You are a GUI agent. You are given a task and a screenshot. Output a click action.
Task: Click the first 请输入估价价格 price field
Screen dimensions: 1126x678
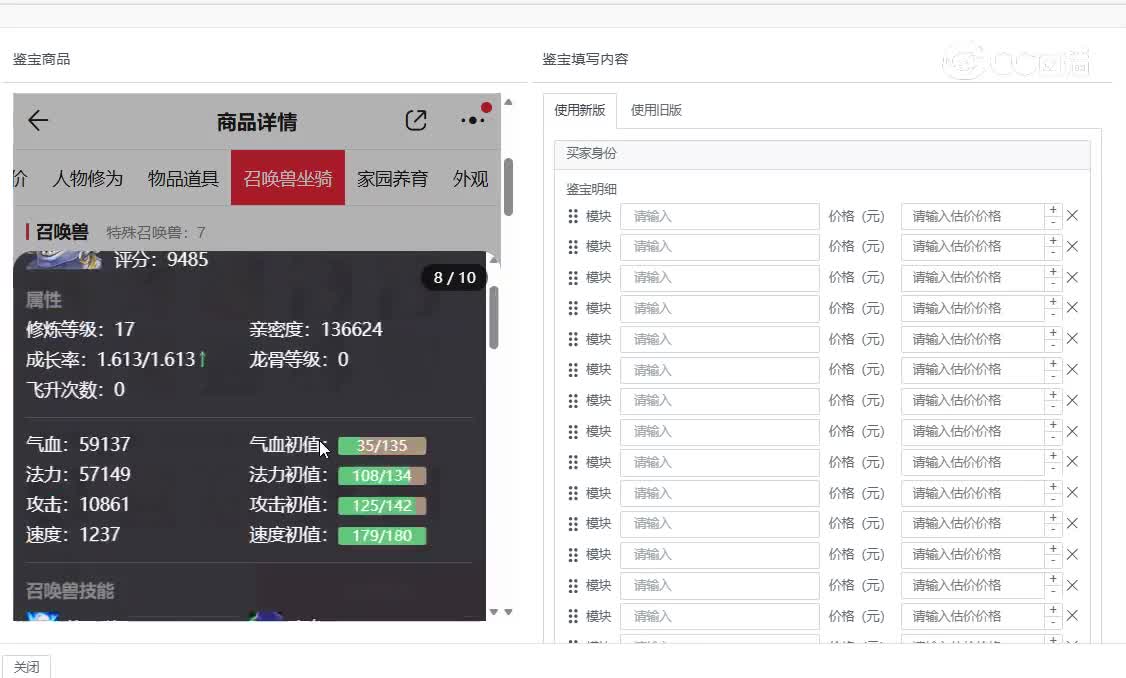(971, 216)
